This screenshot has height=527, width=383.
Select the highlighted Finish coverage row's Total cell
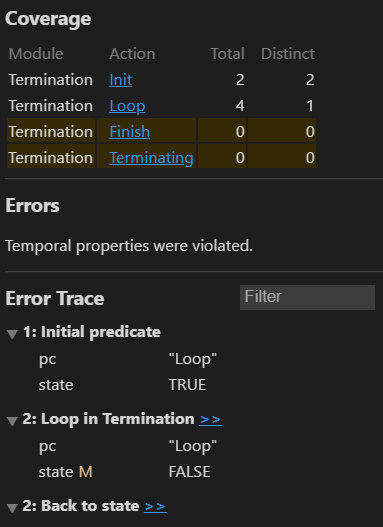click(222, 132)
